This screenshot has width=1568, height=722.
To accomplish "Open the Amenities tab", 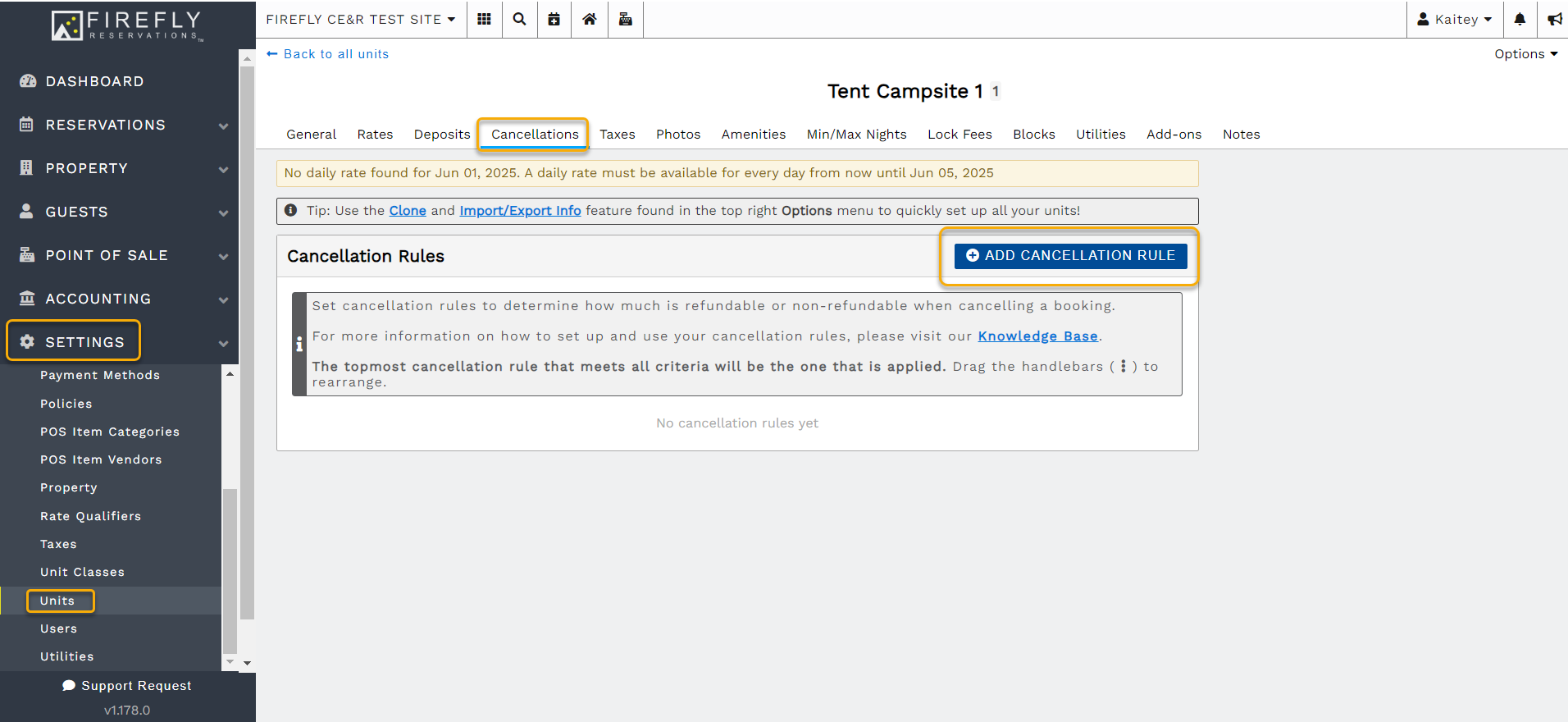I will coord(754,135).
